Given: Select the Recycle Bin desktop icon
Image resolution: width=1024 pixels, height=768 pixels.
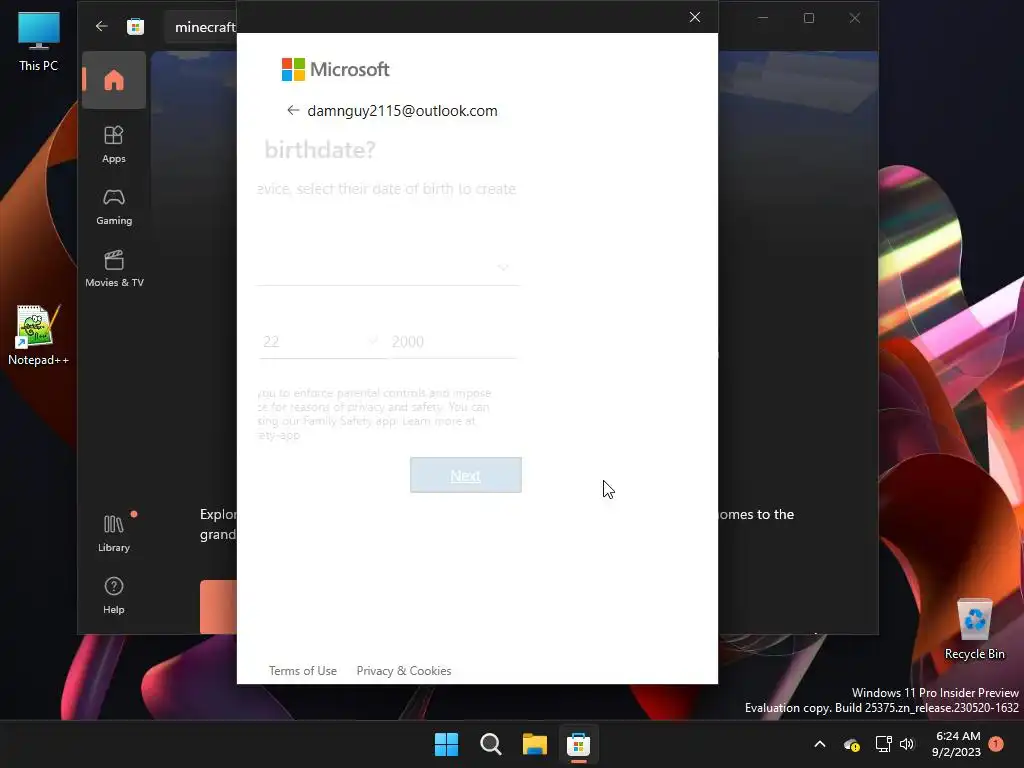Looking at the screenshot, I should click(x=974, y=630).
